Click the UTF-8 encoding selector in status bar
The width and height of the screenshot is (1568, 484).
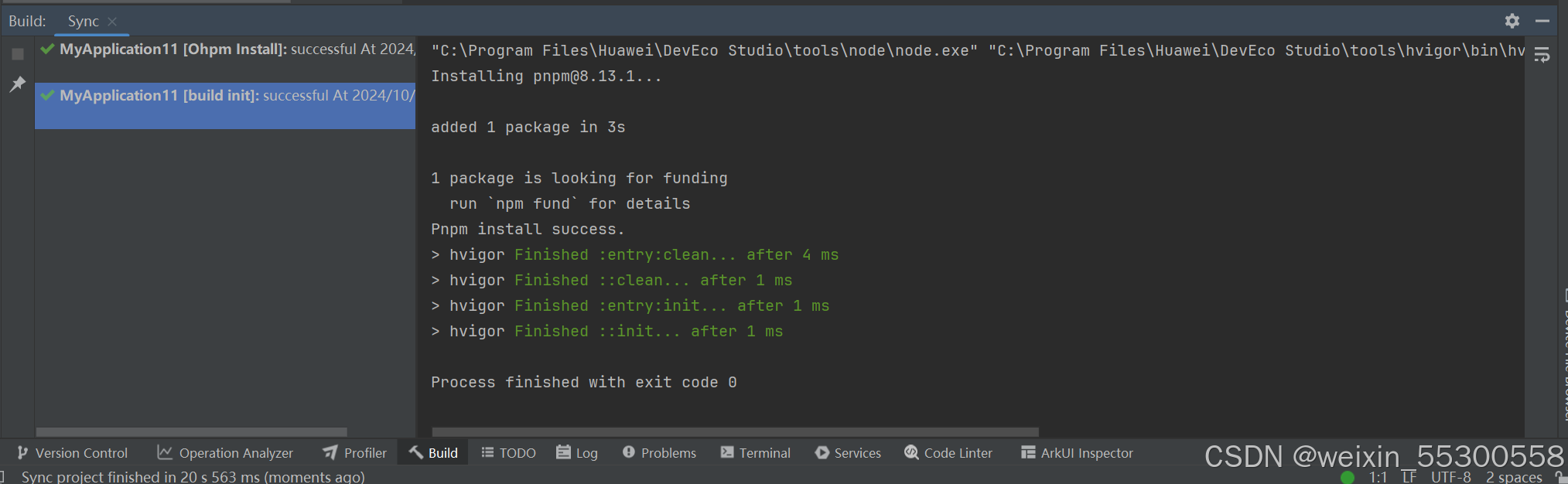tap(1451, 477)
